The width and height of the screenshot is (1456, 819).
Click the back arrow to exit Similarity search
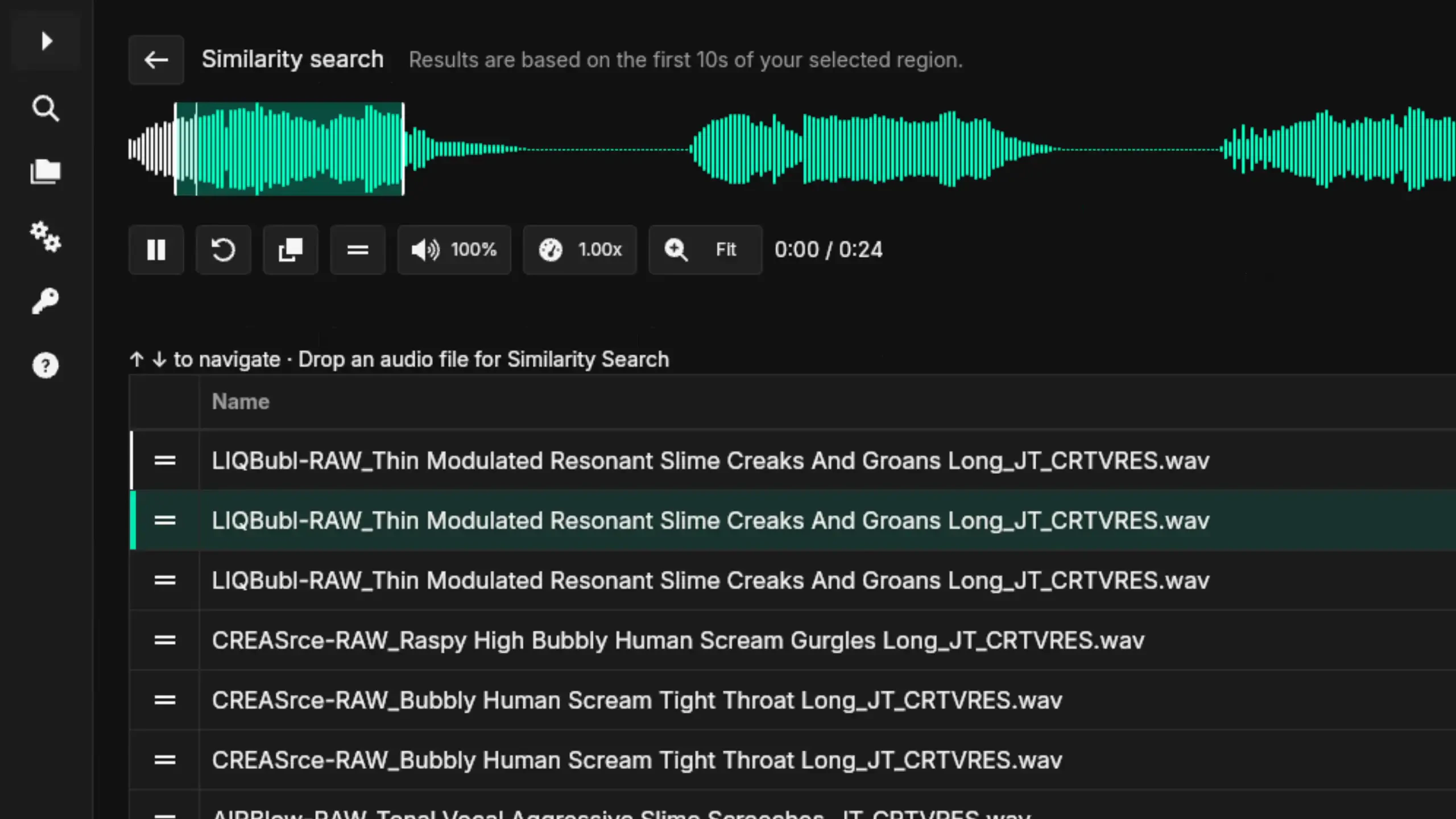coord(156,60)
